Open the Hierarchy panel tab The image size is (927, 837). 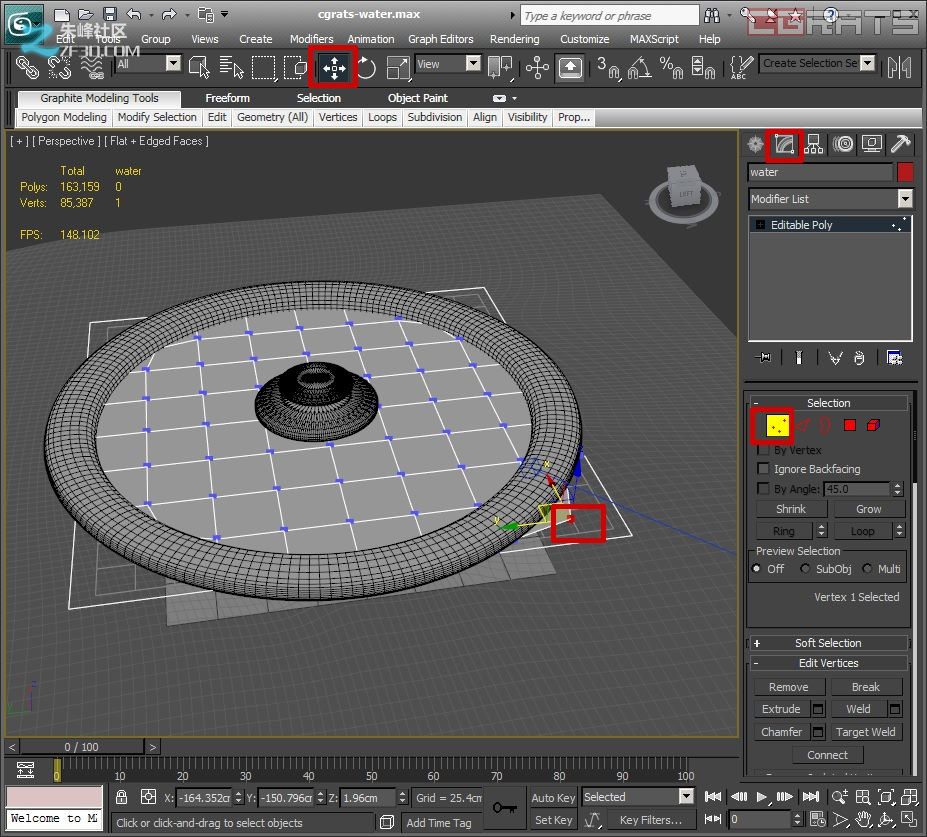click(x=814, y=144)
